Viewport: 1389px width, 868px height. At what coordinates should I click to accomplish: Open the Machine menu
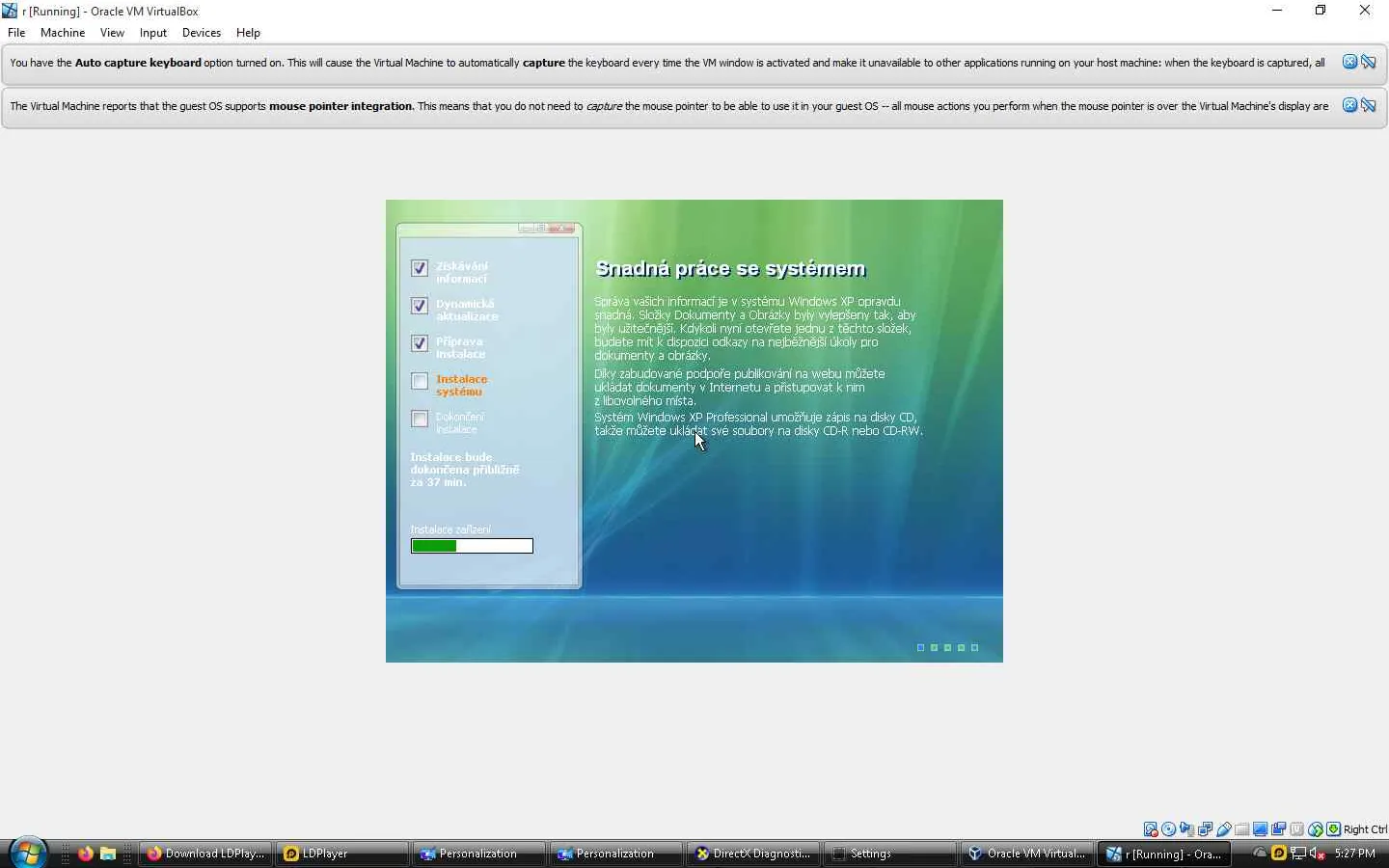click(63, 33)
